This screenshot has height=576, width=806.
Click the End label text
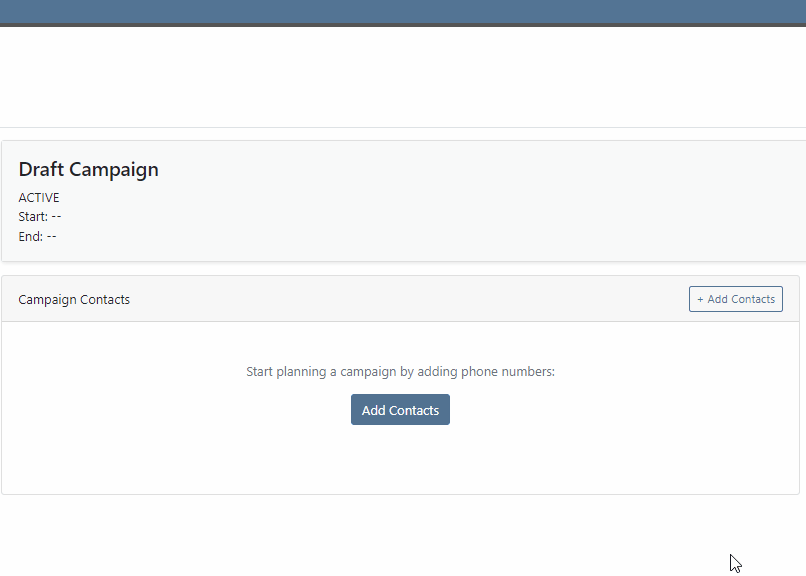click(31, 236)
